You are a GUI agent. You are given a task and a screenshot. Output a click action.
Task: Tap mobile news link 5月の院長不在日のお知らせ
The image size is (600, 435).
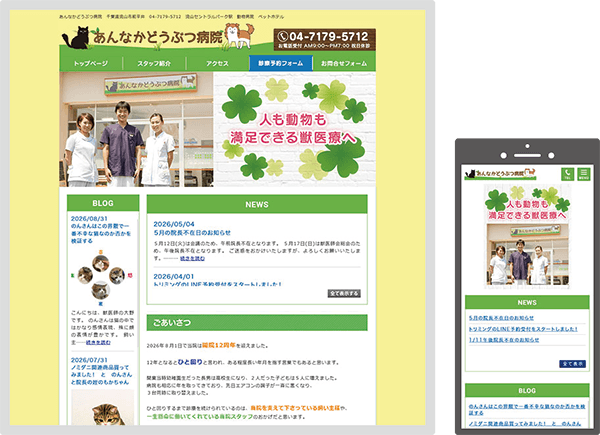point(501,318)
